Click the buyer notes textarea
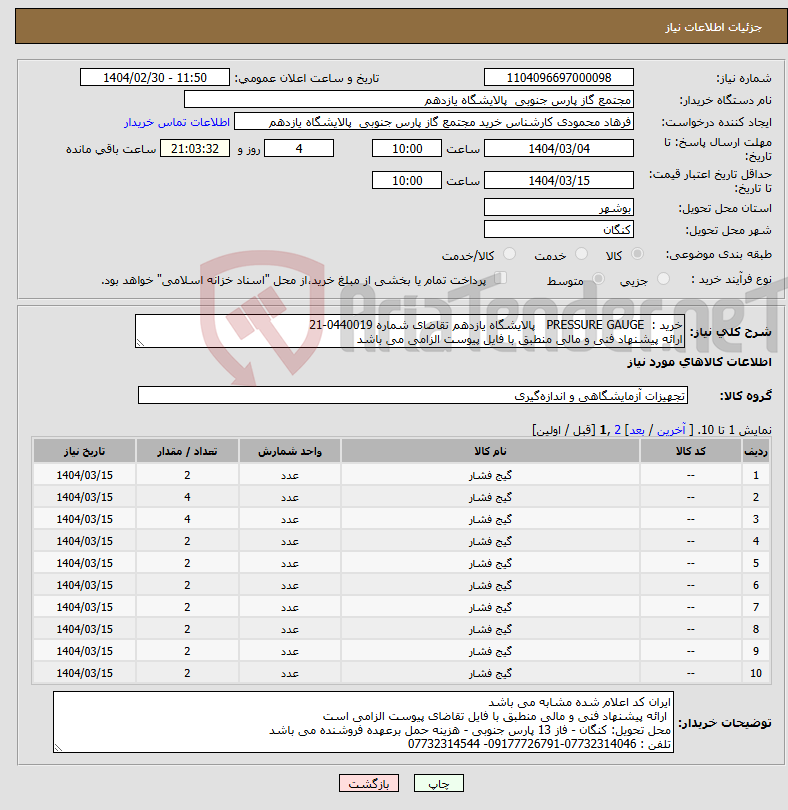This screenshot has width=788, height=810. (363, 722)
